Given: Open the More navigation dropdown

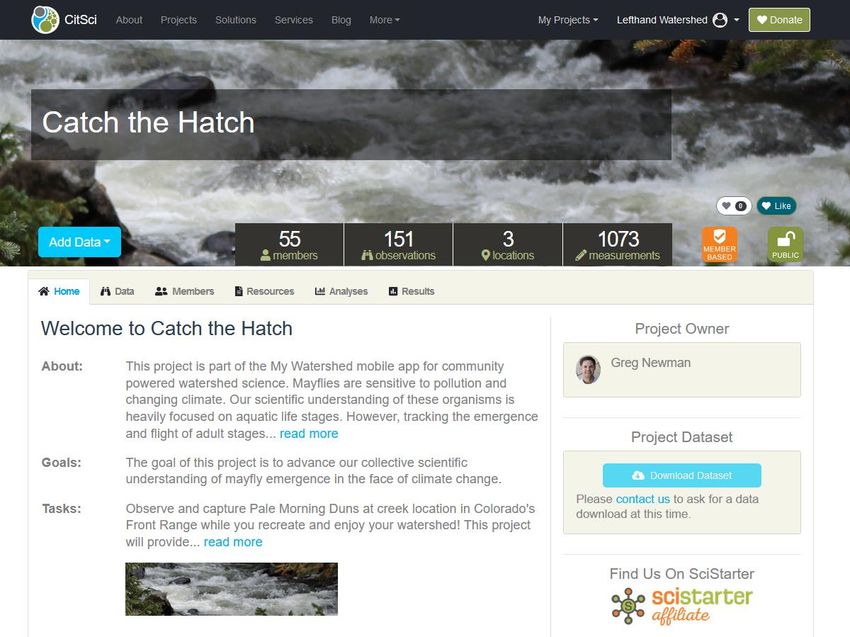Looking at the screenshot, I should click(x=384, y=20).
